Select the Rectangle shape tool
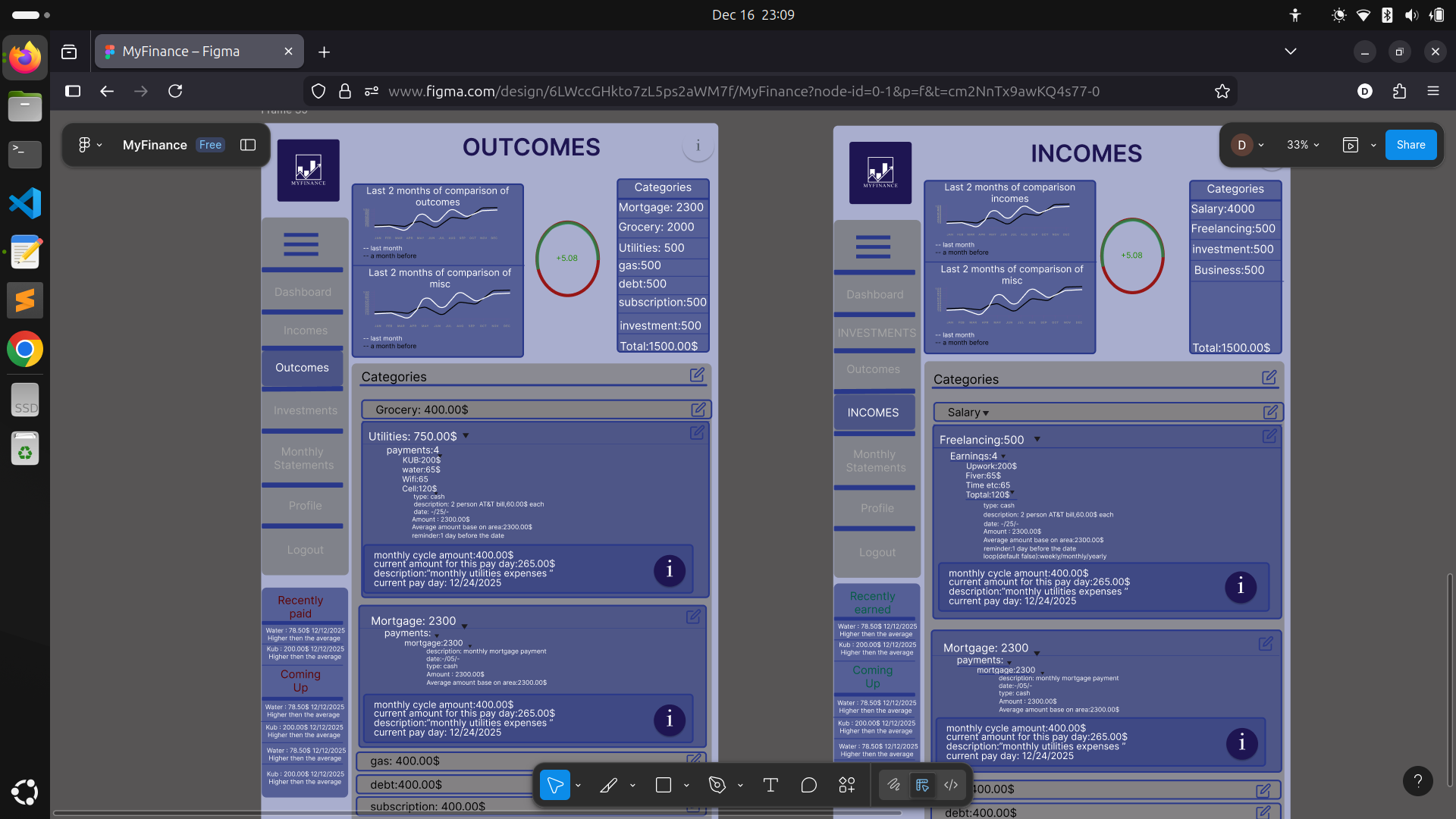1456x819 pixels. point(664,786)
